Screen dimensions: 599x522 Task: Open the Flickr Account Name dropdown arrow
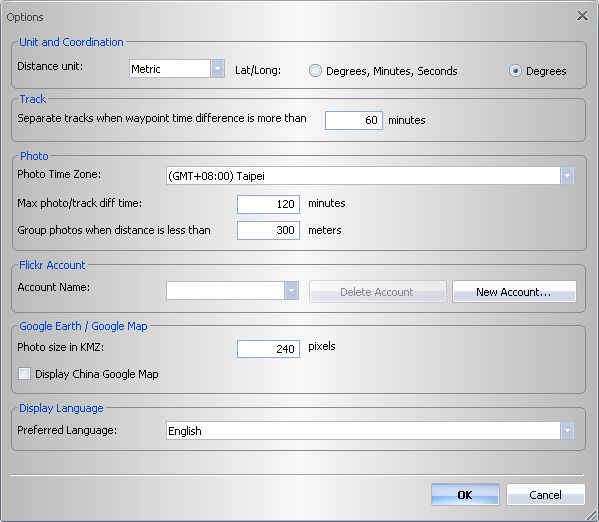pyautogui.click(x=291, y=291)
